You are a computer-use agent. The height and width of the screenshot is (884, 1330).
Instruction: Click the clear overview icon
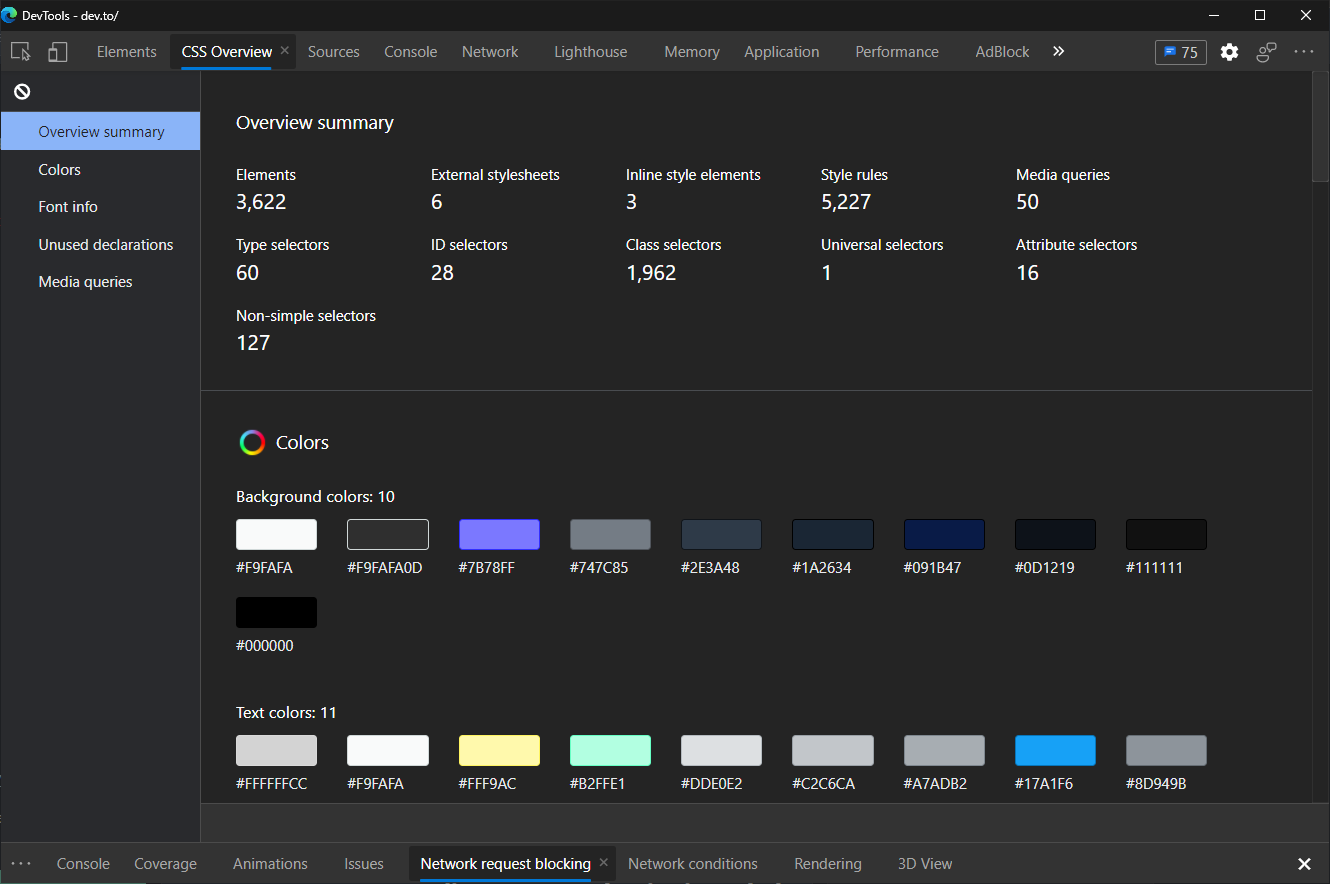pyautogui.click(x=22, y=92)
